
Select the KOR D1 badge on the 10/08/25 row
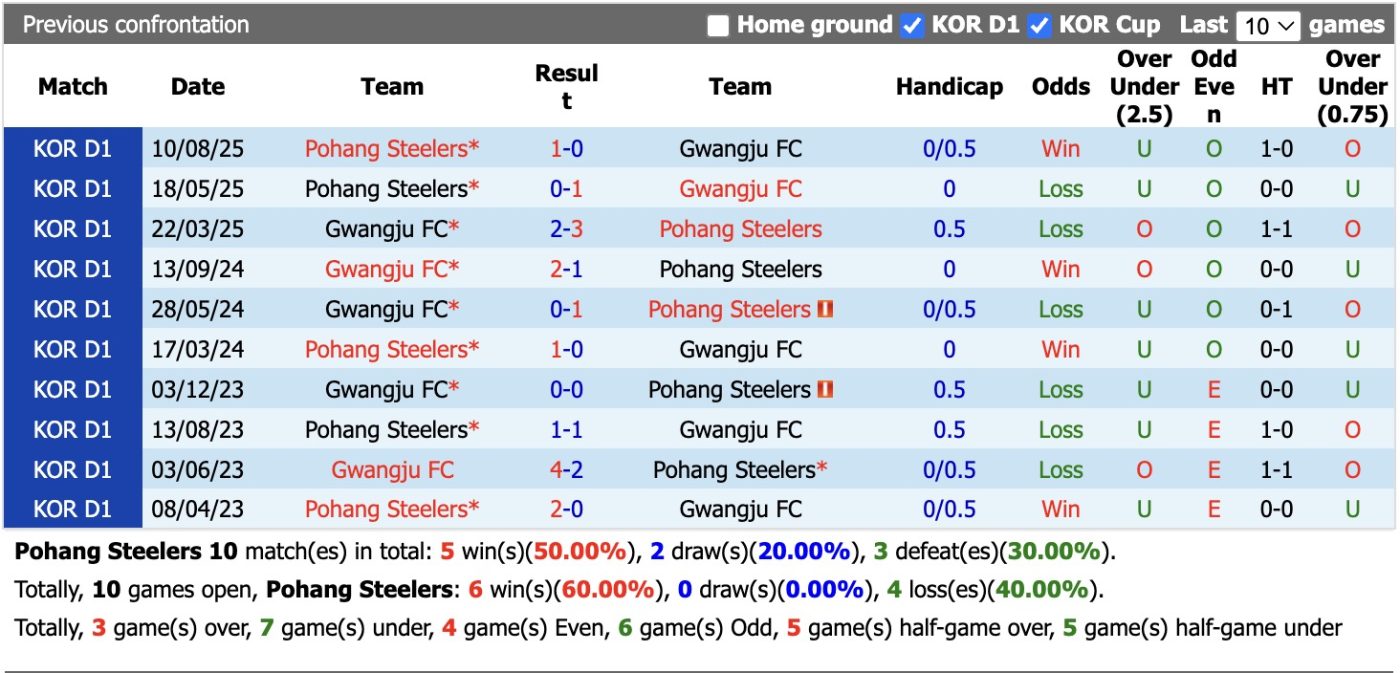pyautogui.click(x=73, y=149)
